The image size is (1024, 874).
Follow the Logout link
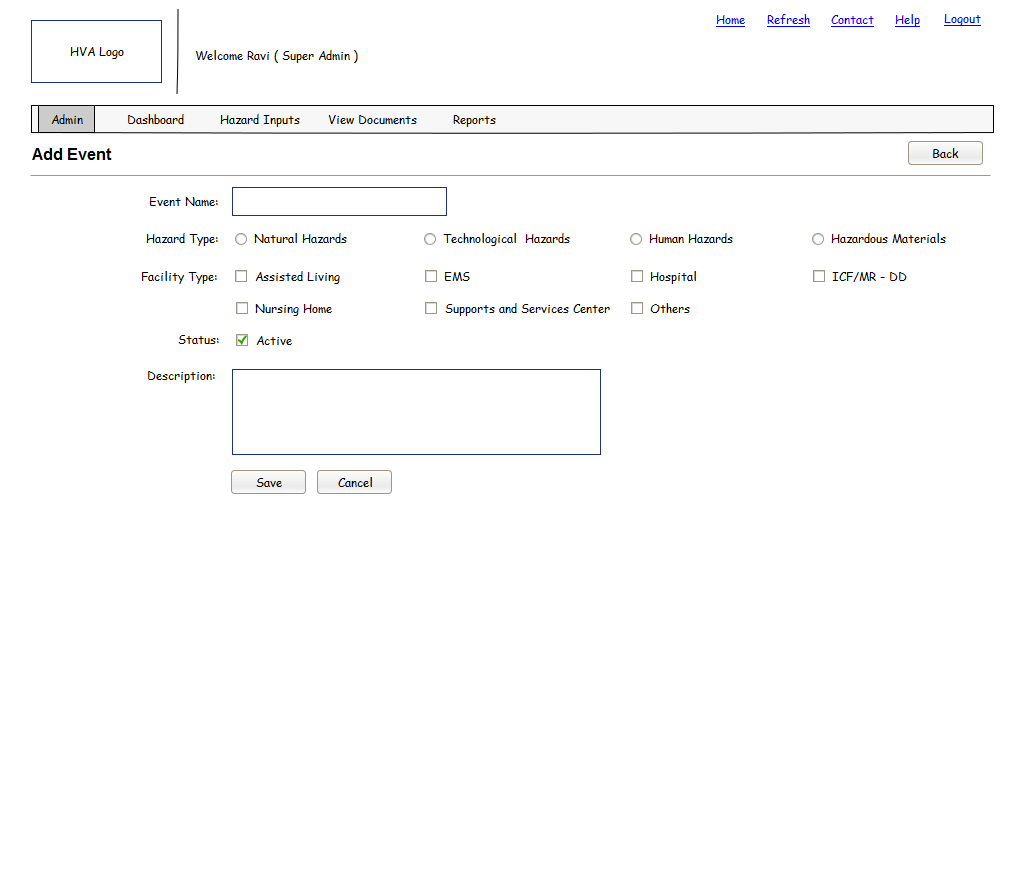[962, 20]
